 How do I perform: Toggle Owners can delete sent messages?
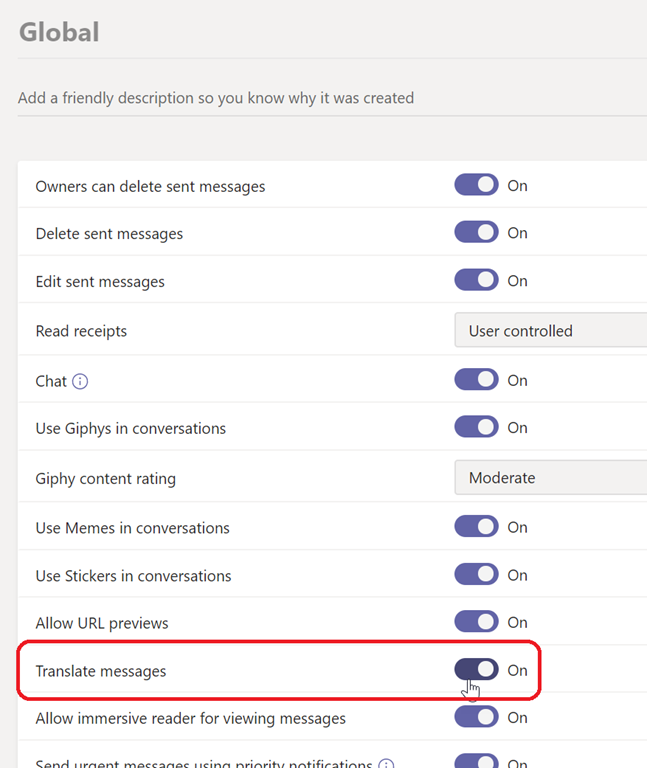pyautogui.click(x=476, y=185)
